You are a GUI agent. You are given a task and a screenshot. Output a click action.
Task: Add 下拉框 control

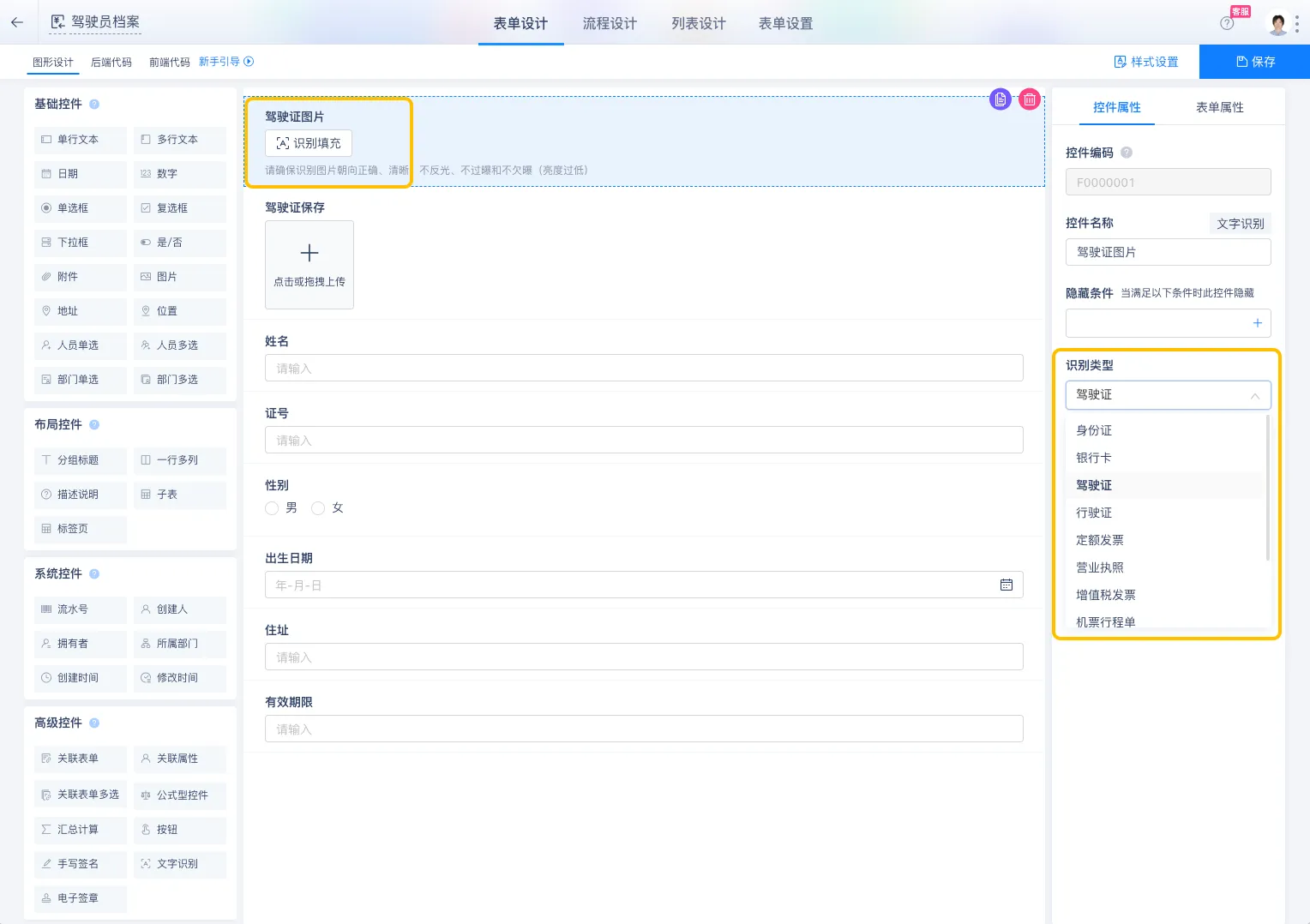(x=81, y=243)
